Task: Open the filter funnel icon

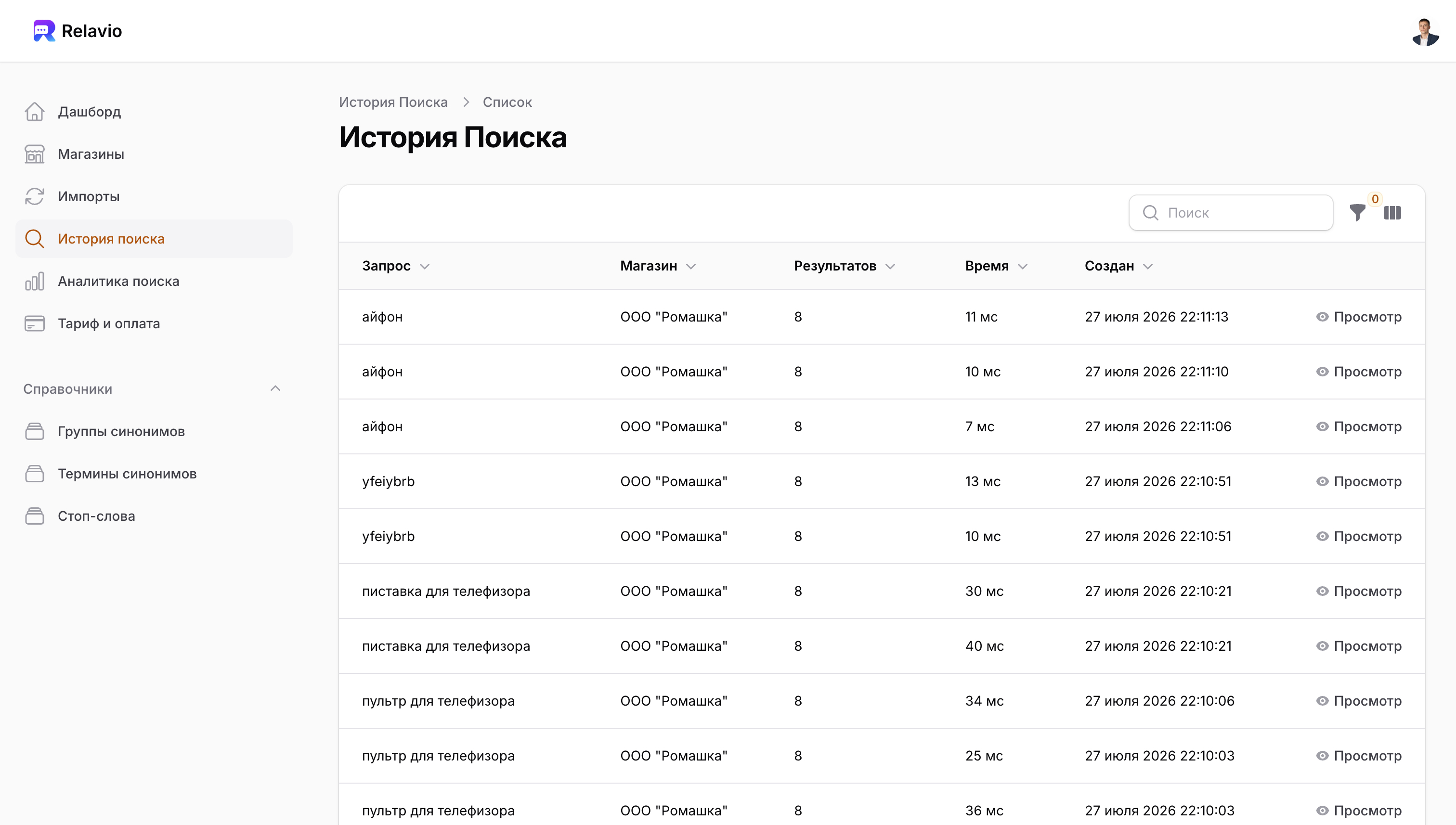Action: click(1357, 212)
